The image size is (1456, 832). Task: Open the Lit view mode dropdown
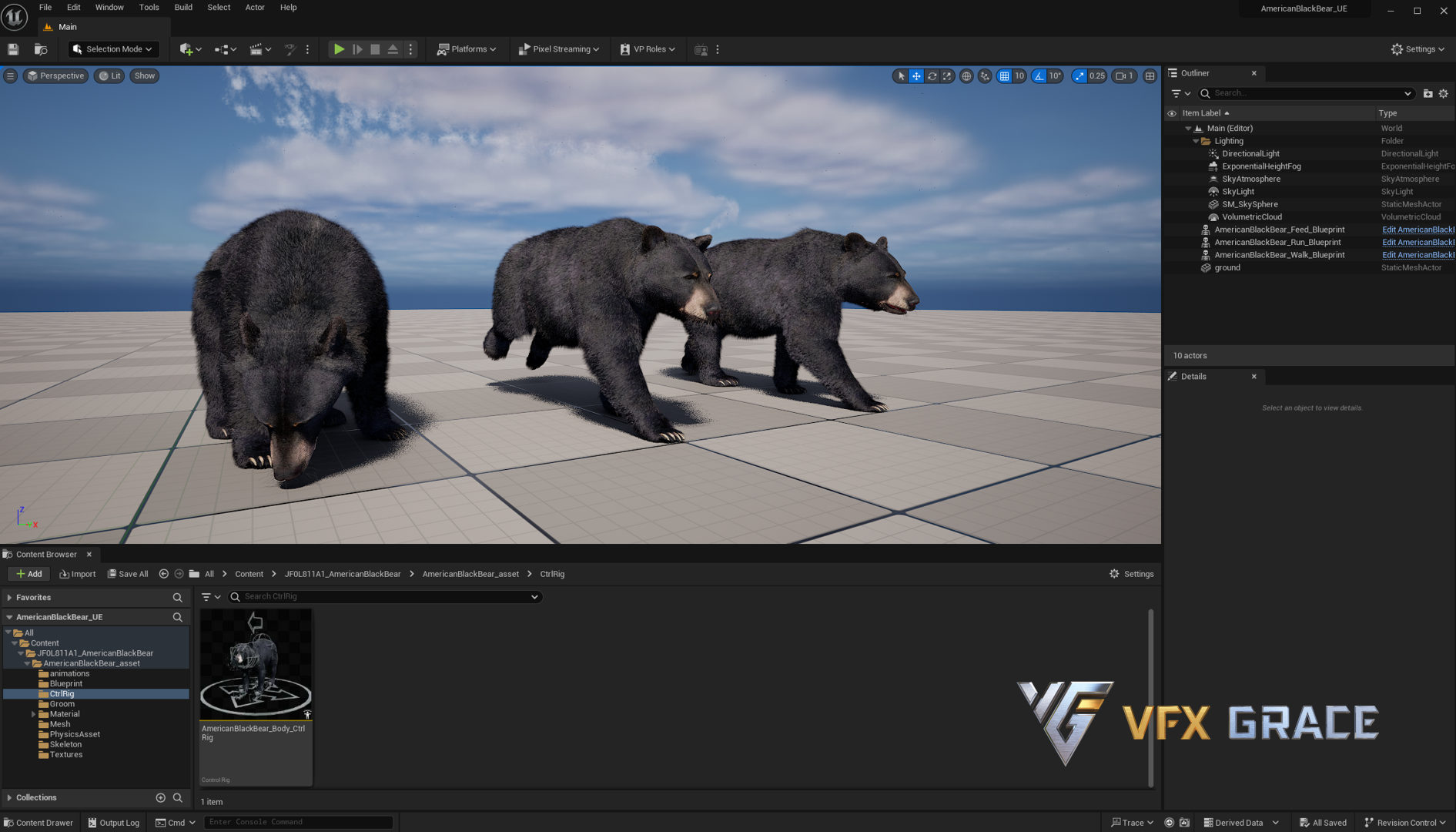110,76
